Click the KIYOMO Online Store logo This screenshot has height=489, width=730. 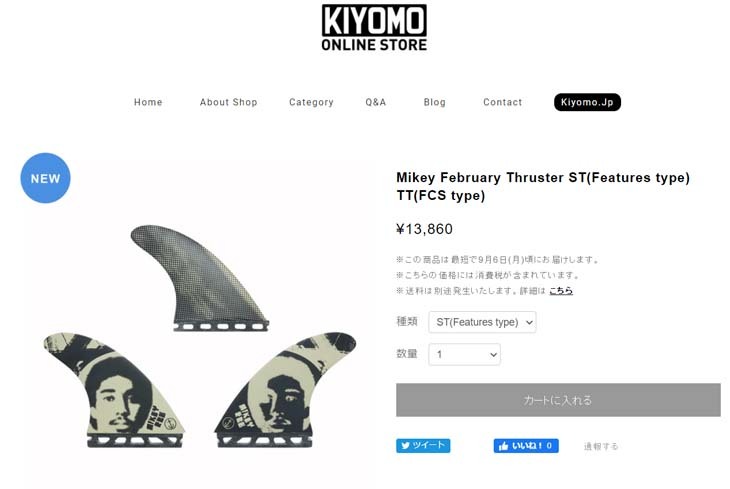click(374, 28)
